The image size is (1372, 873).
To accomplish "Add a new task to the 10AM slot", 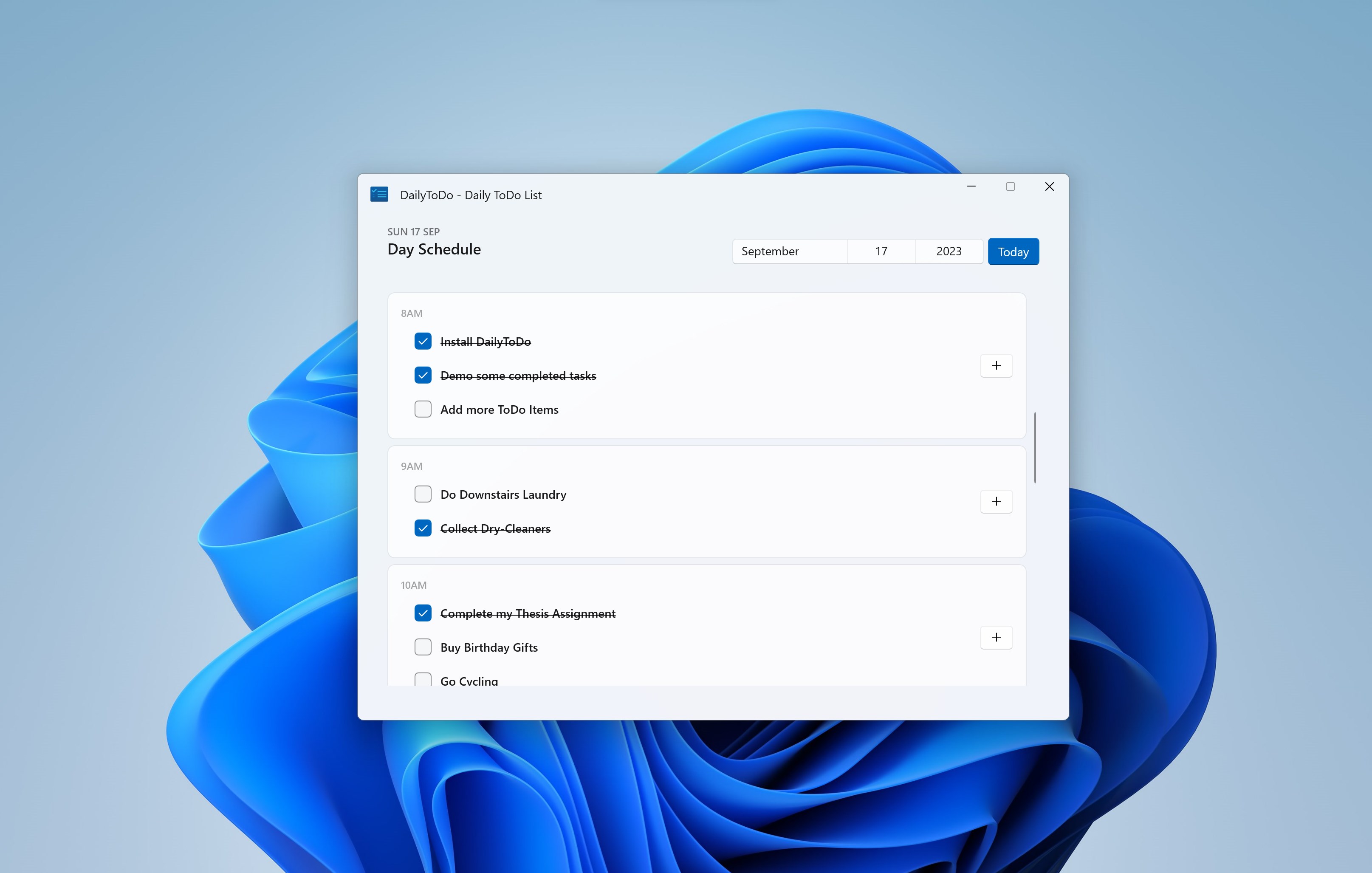I will click(996, 637).
